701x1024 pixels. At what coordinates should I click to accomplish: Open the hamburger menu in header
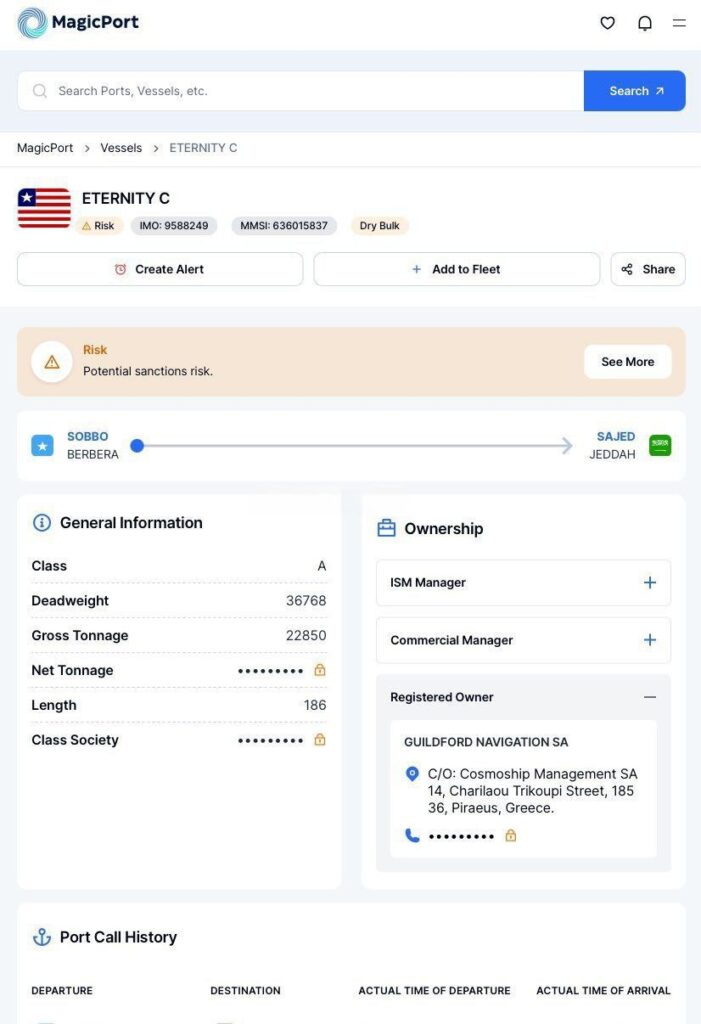(x=679, y=23)
